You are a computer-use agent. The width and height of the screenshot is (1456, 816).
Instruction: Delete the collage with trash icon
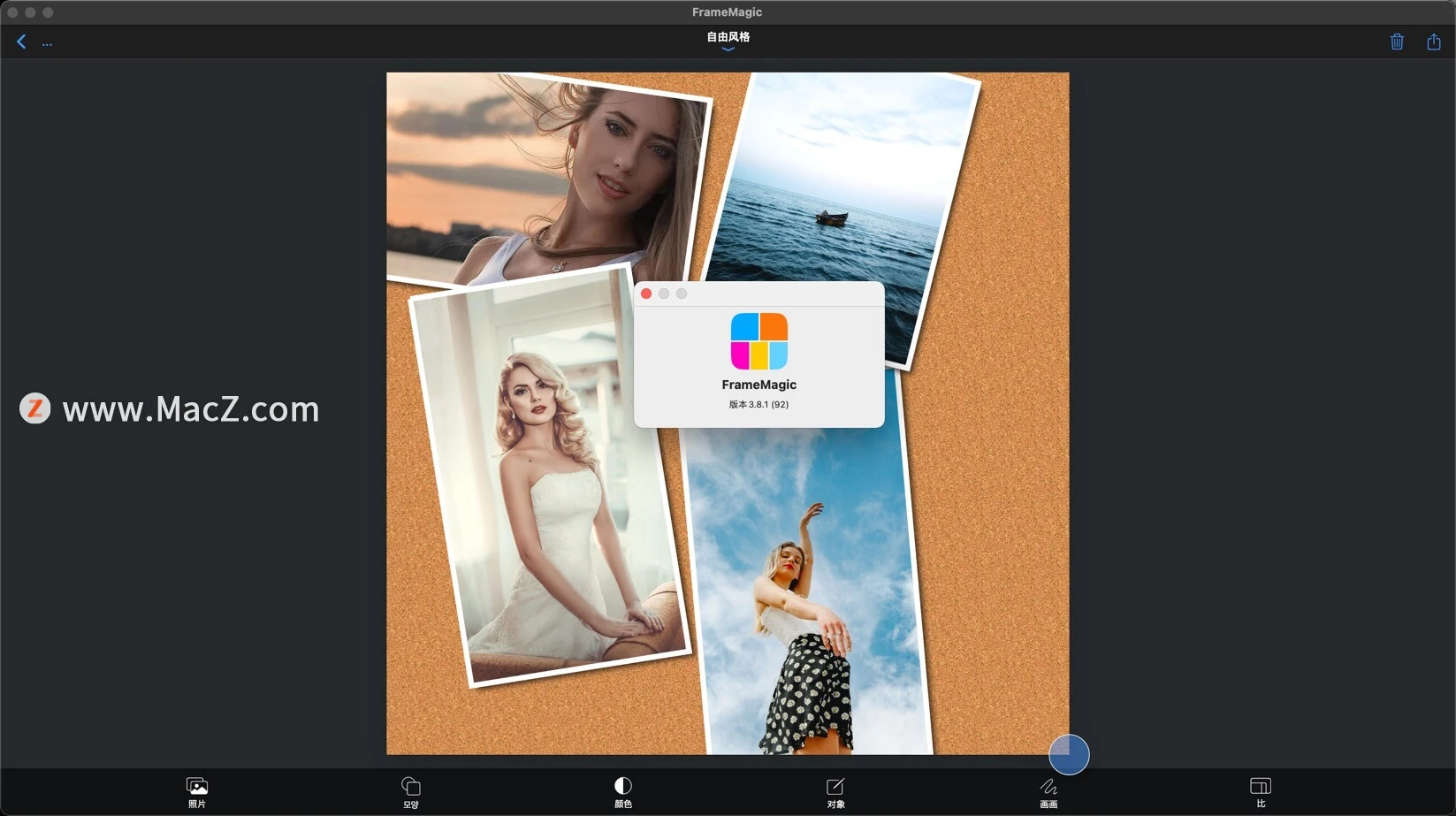(x=1397, y=42)
